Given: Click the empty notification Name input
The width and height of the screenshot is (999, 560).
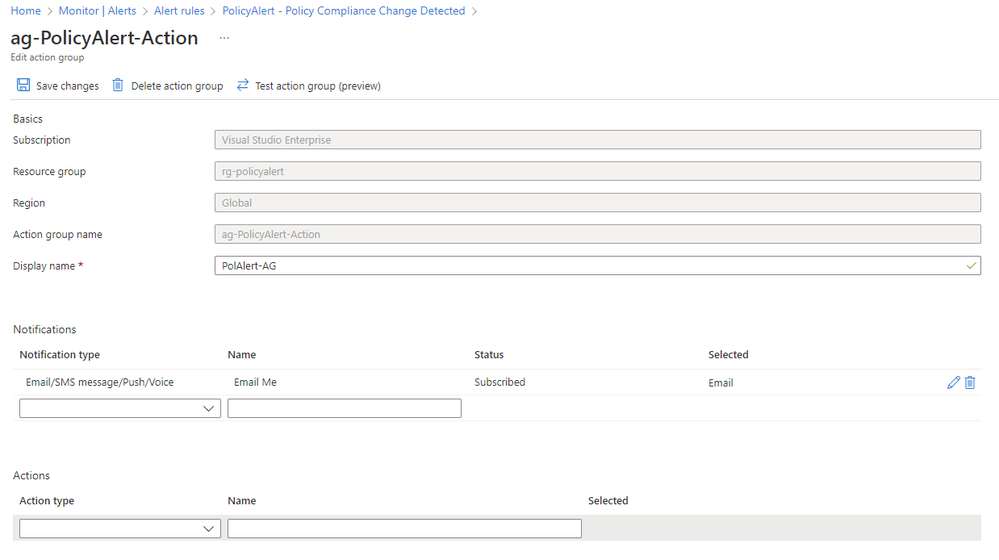Looking at the screenshot, I should click(344, 408).
